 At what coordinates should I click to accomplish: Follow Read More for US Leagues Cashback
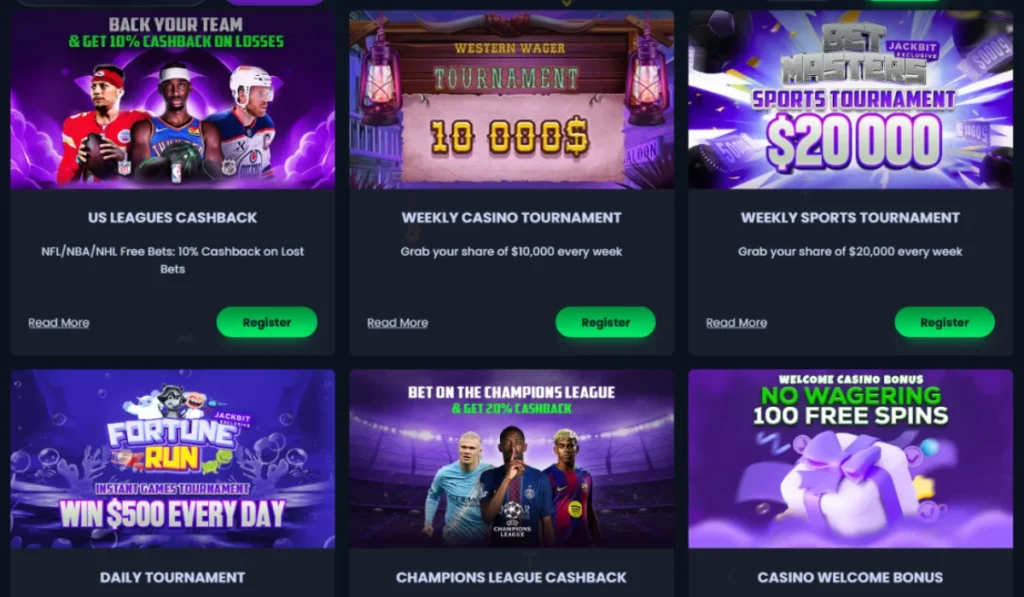click(59, 323)
